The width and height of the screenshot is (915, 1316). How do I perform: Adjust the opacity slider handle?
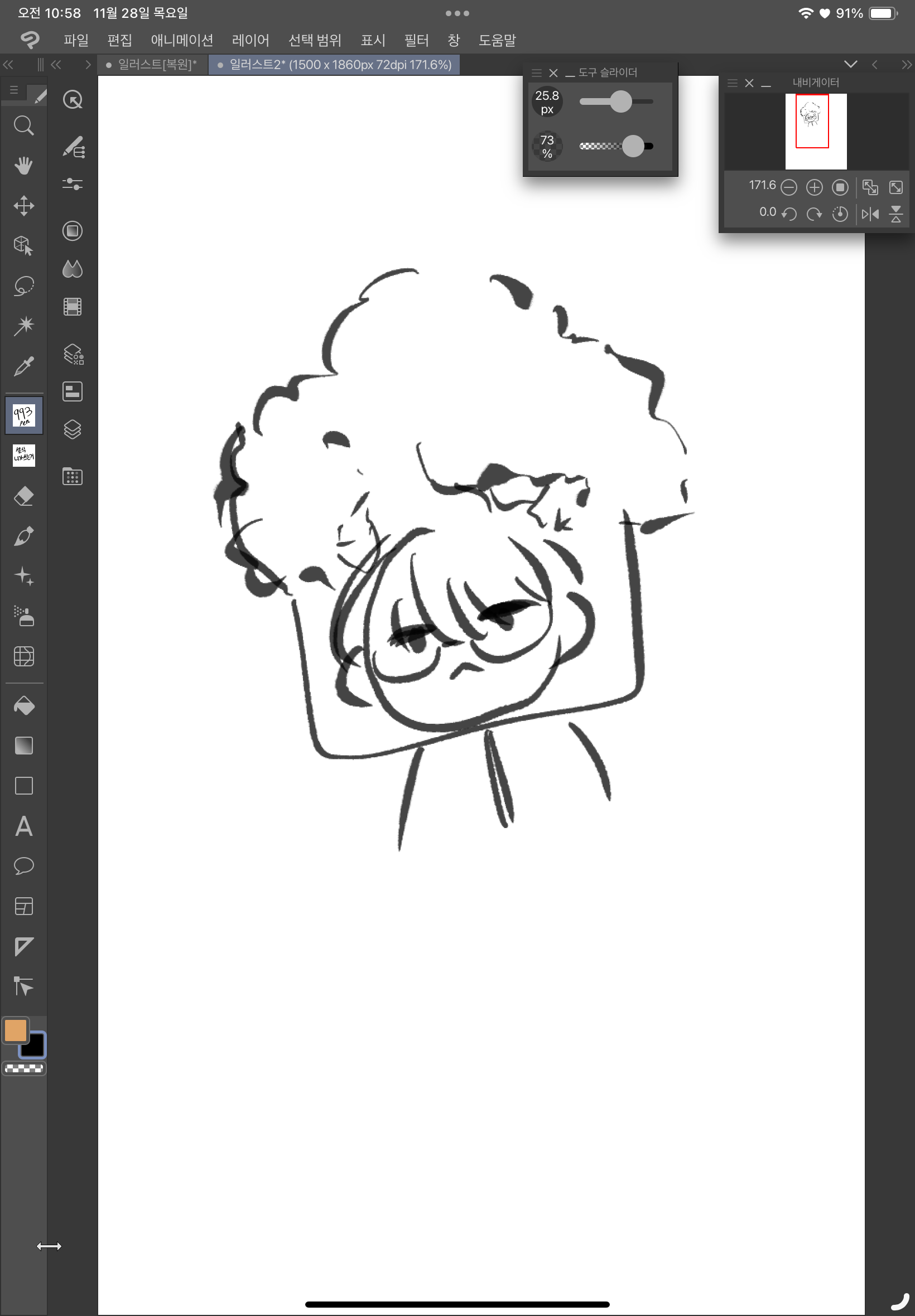click(632, 146)
